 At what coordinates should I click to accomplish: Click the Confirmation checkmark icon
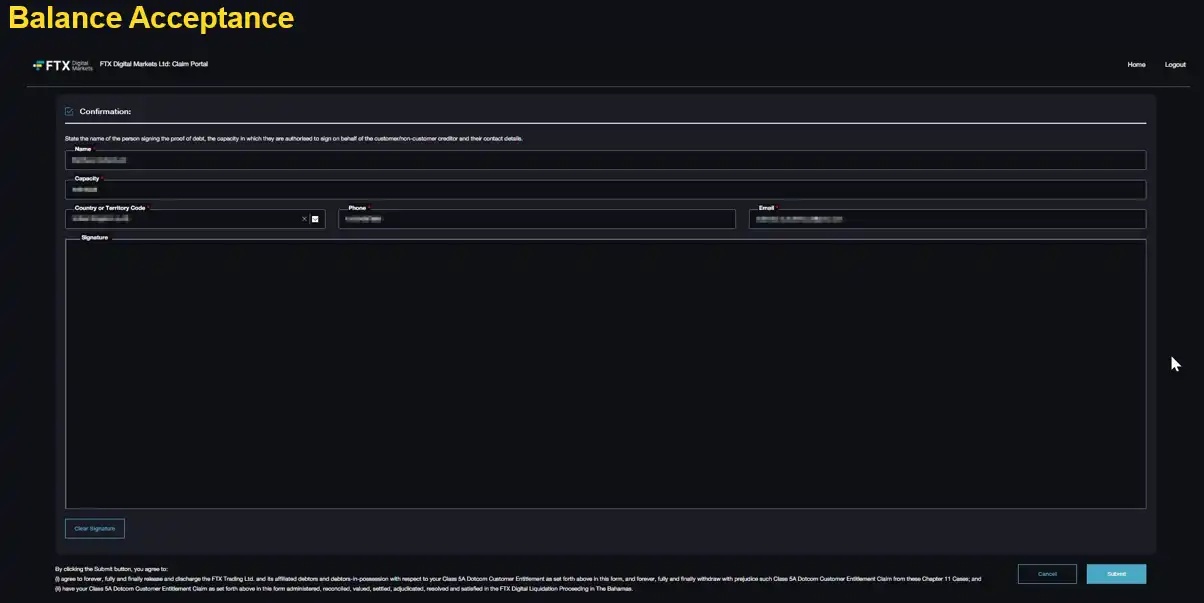click(x=69, y=112)
